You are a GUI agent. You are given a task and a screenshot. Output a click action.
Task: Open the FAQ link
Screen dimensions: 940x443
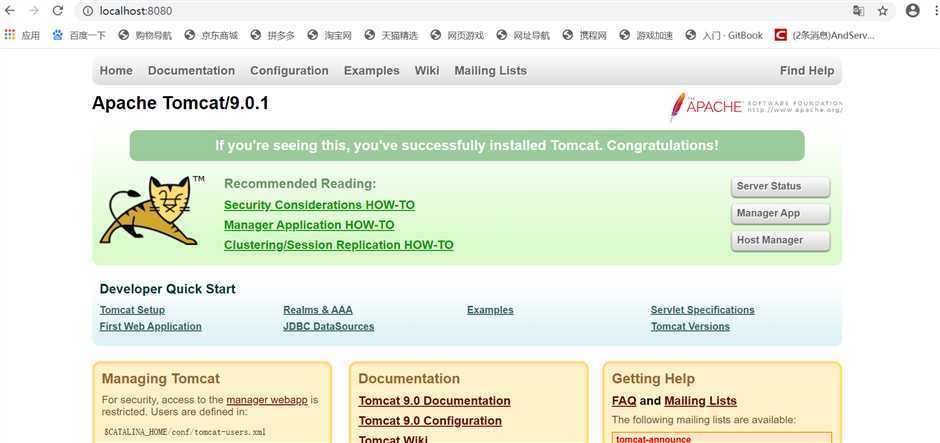tap(624, 401)
